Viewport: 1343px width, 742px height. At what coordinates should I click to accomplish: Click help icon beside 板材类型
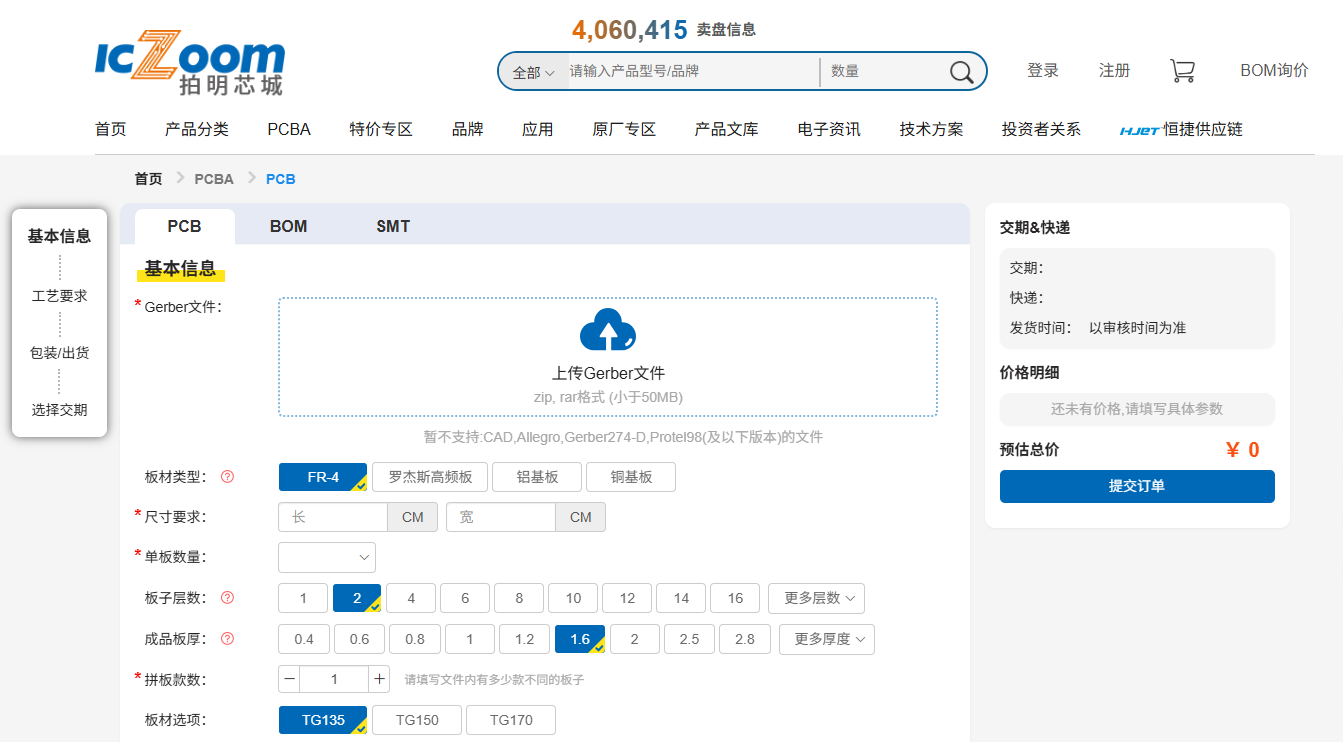point(227,477)
